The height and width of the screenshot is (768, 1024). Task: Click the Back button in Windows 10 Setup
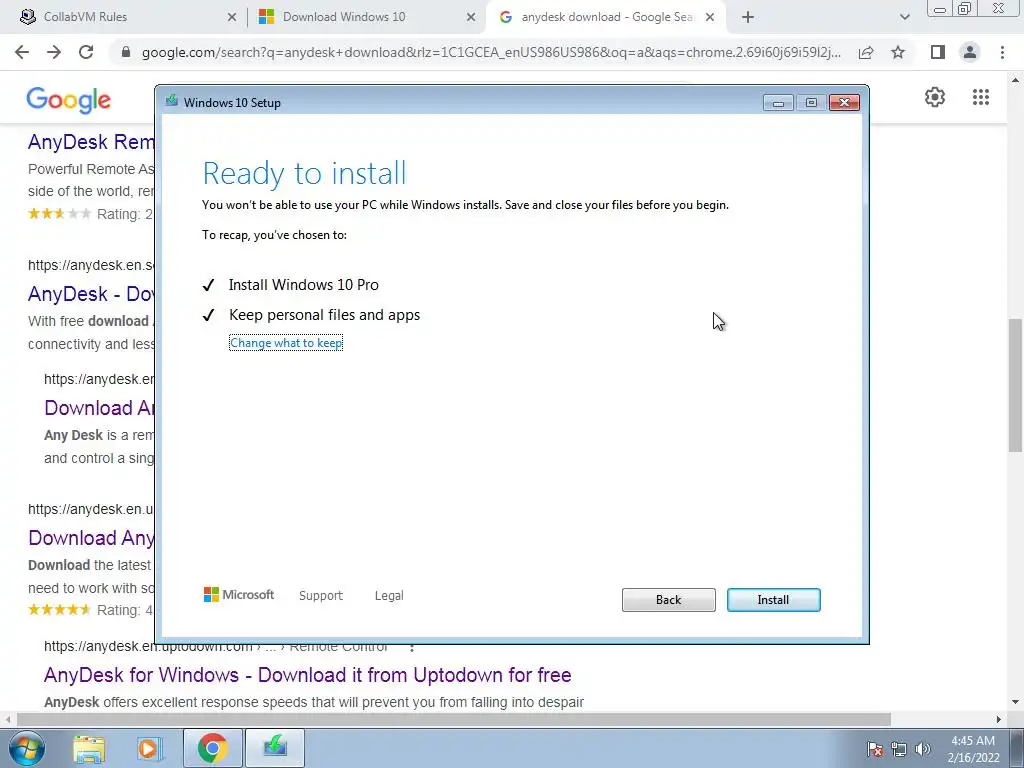coord(668,600)
